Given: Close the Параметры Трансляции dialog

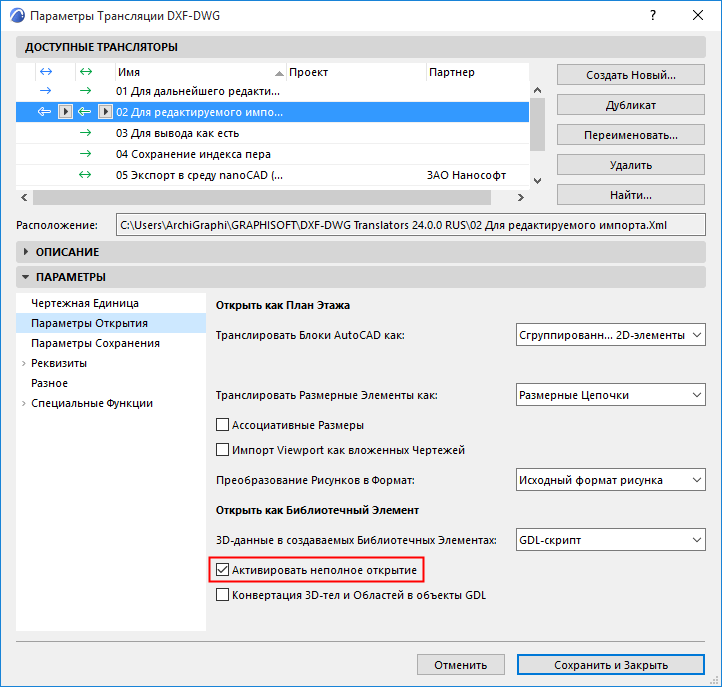Looking at the screenshot, I should pyautogui.click(x=698, y=15).
